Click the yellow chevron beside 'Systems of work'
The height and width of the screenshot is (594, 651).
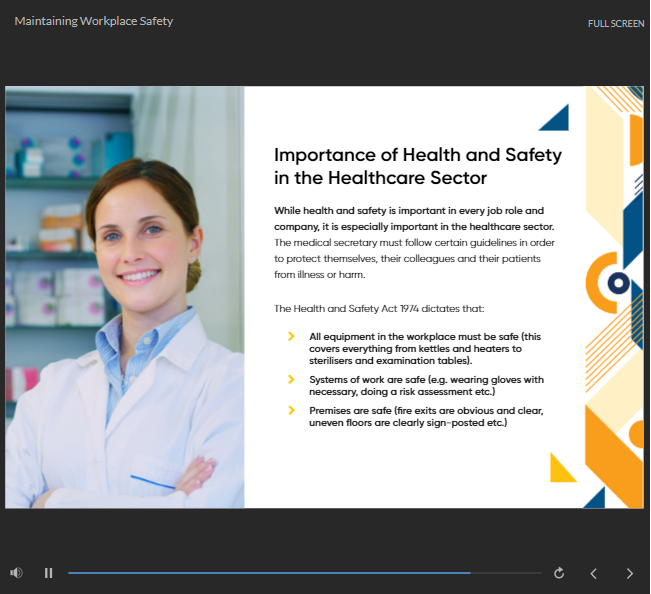point(291,379)
